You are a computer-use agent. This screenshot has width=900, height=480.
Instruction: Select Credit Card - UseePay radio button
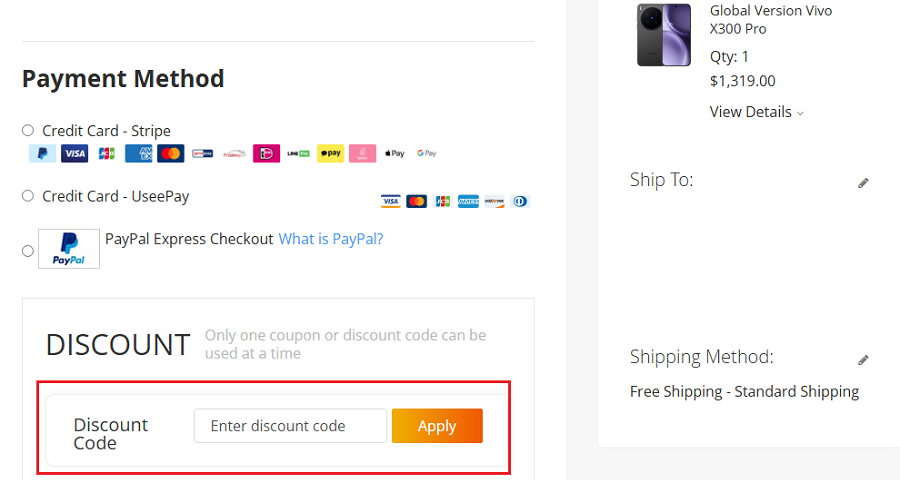point(28,196)
